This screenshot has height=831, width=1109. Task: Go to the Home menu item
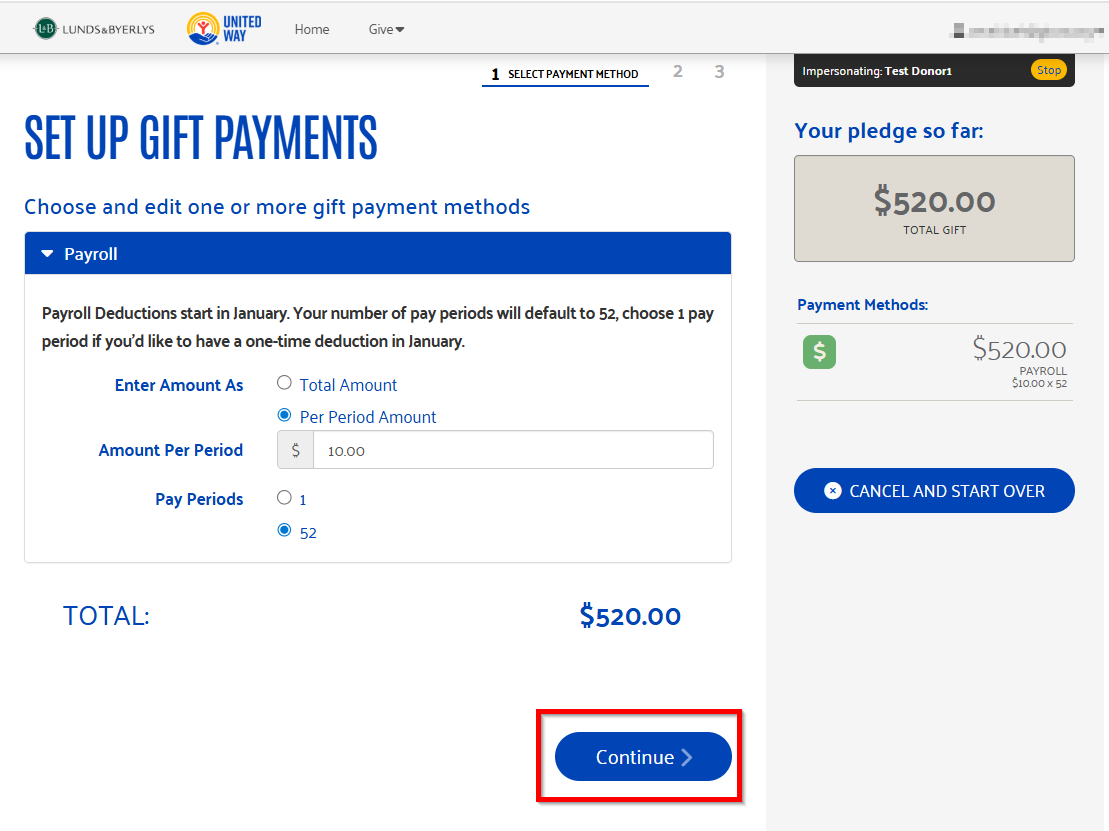312,29
